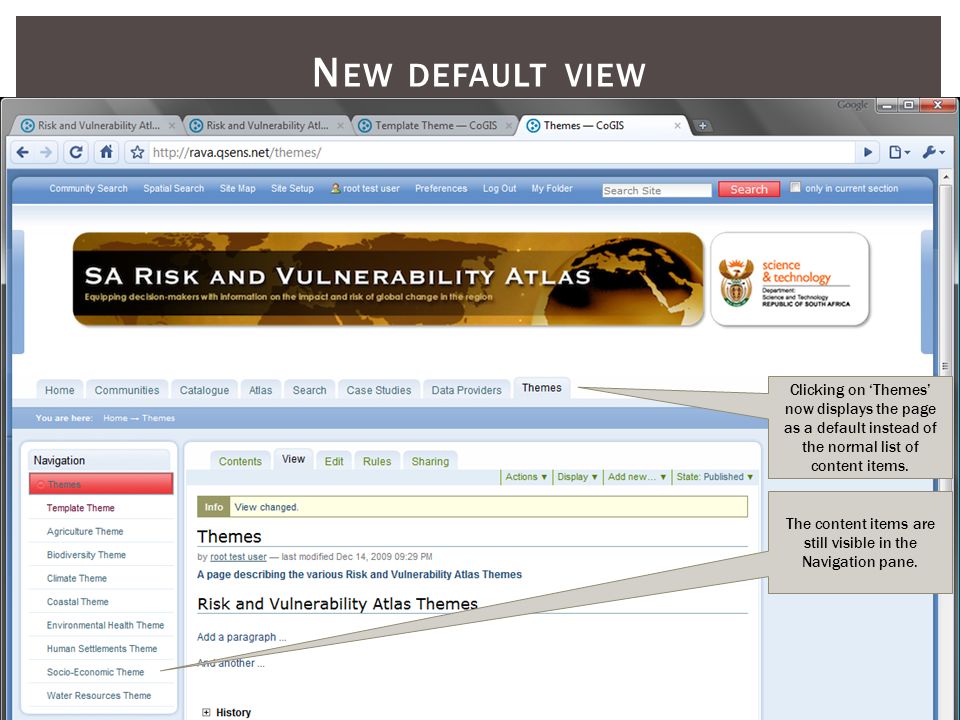Reload the page with the refresh icon

[x=76, y=152]
